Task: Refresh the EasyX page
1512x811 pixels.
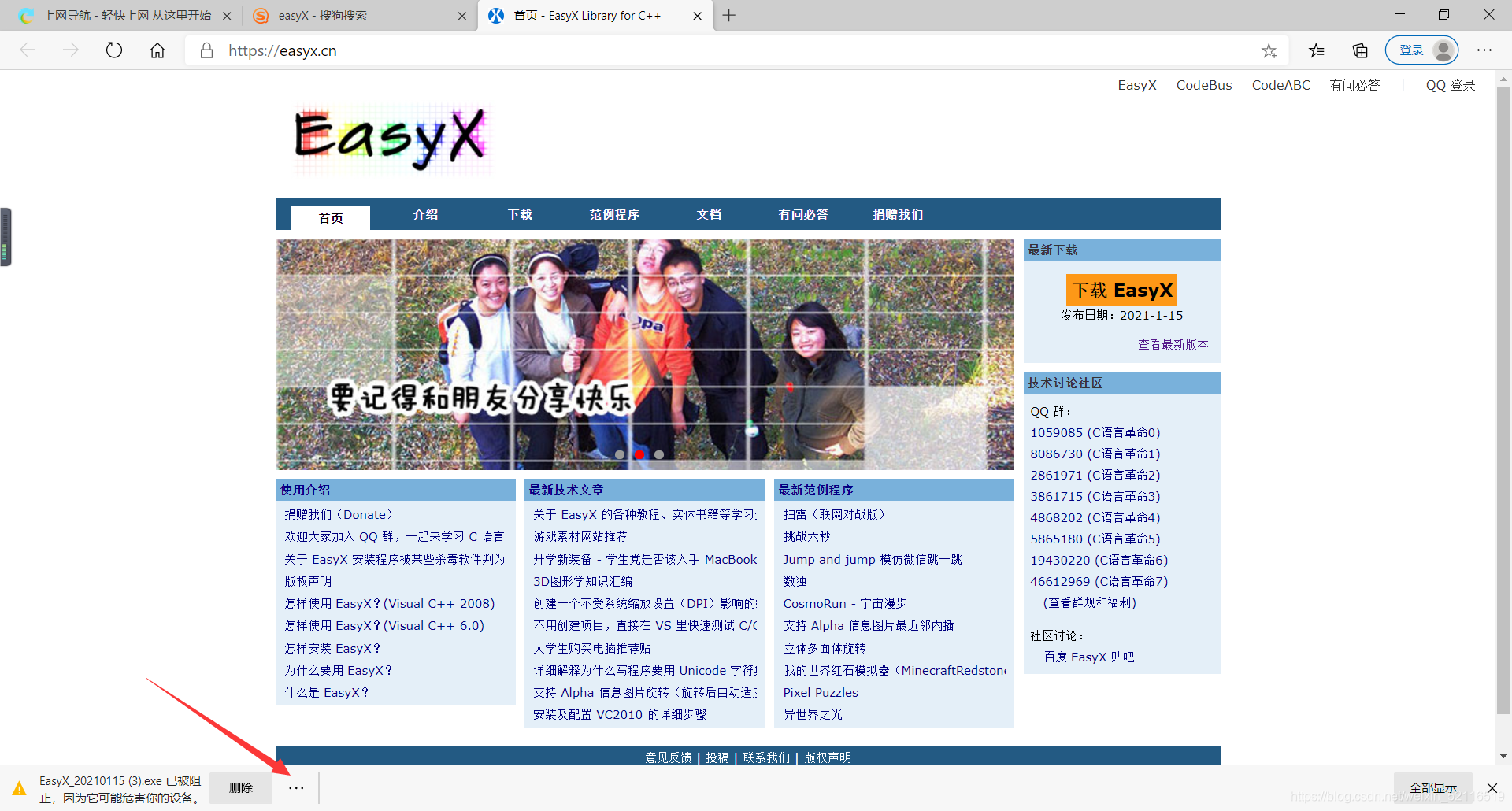Action: click(114, 50)
